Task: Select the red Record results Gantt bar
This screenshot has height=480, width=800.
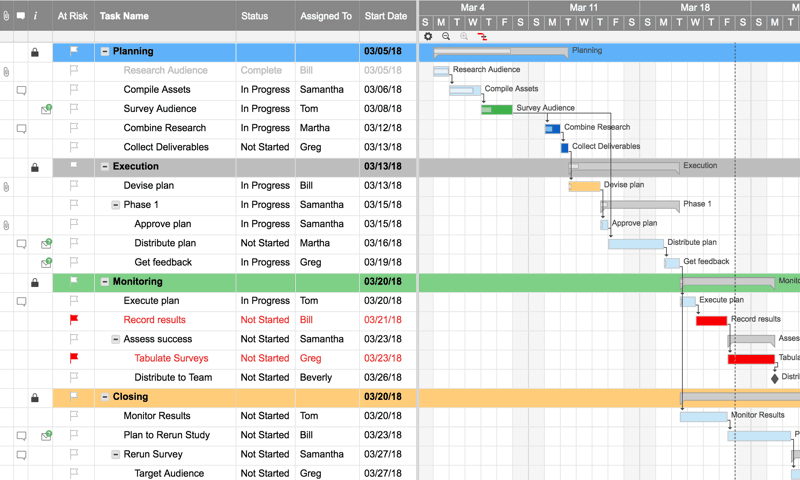Action: coord(711,321)
